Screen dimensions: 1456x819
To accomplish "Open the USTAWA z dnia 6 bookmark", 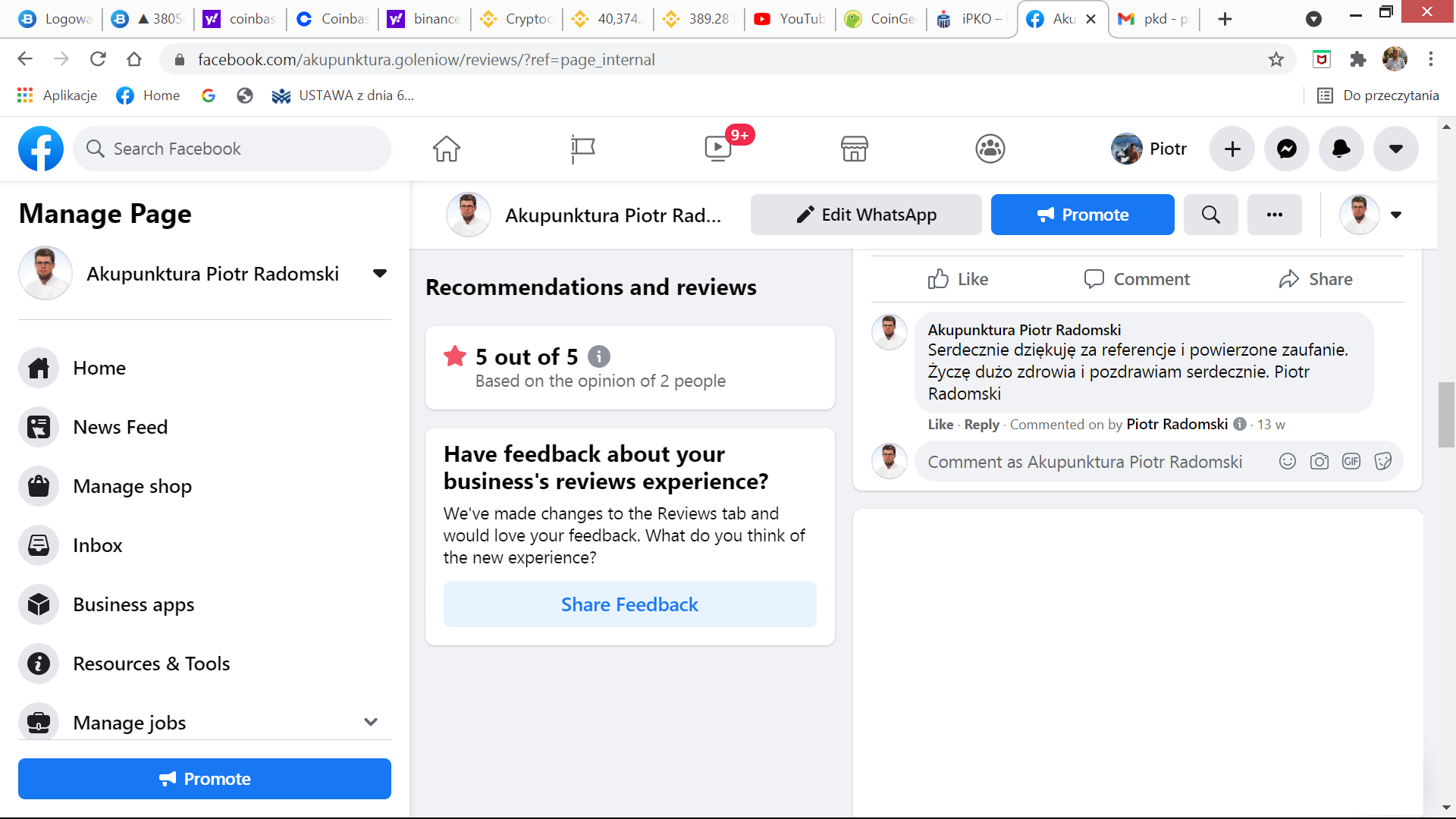I will (x=344, y=96).
